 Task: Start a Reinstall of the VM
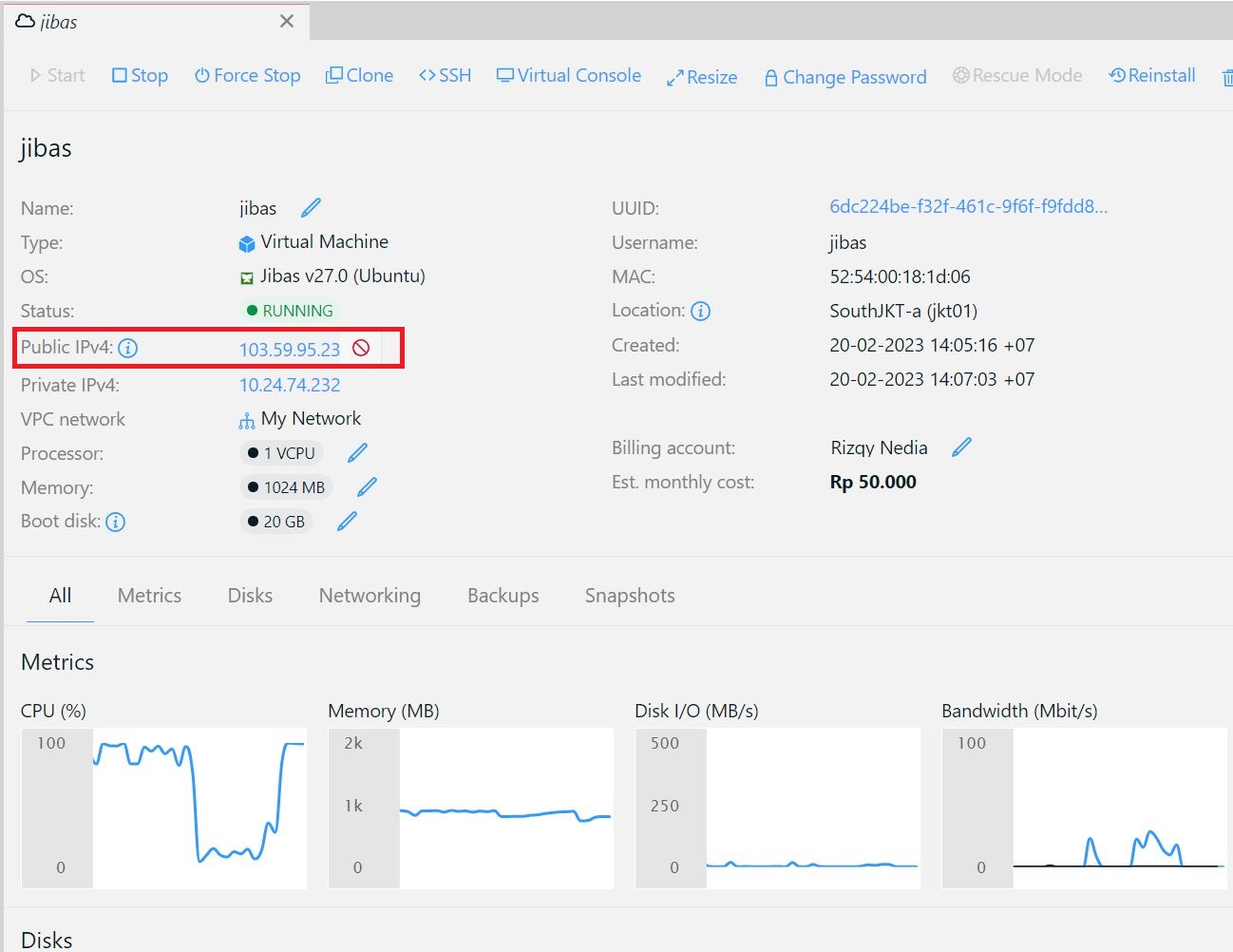point(1151,75)
